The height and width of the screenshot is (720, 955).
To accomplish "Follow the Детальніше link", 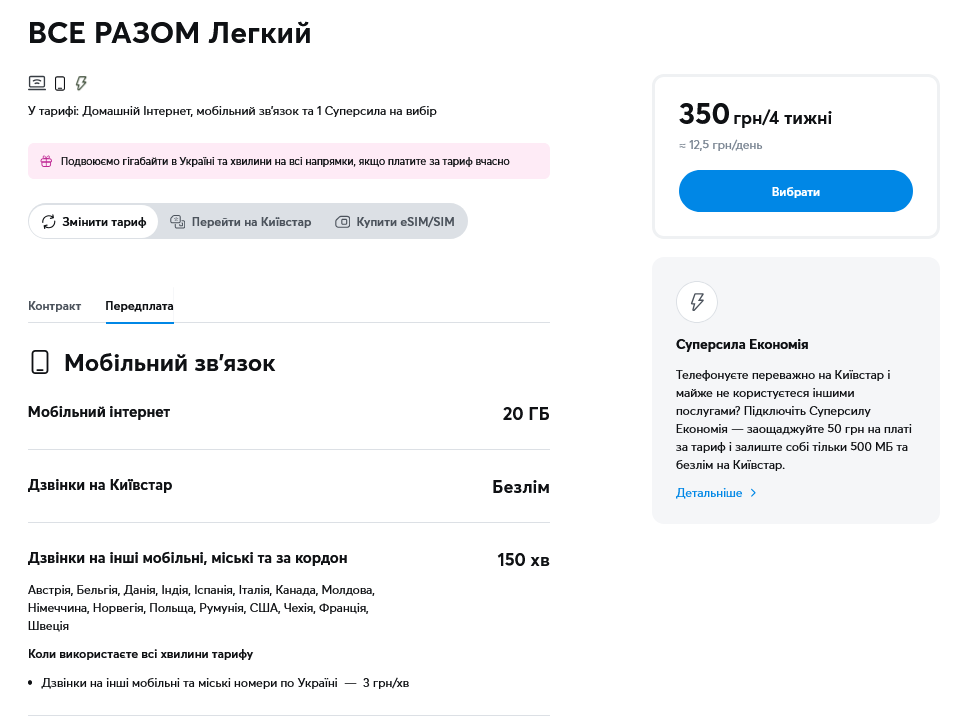I will point(709,493).
